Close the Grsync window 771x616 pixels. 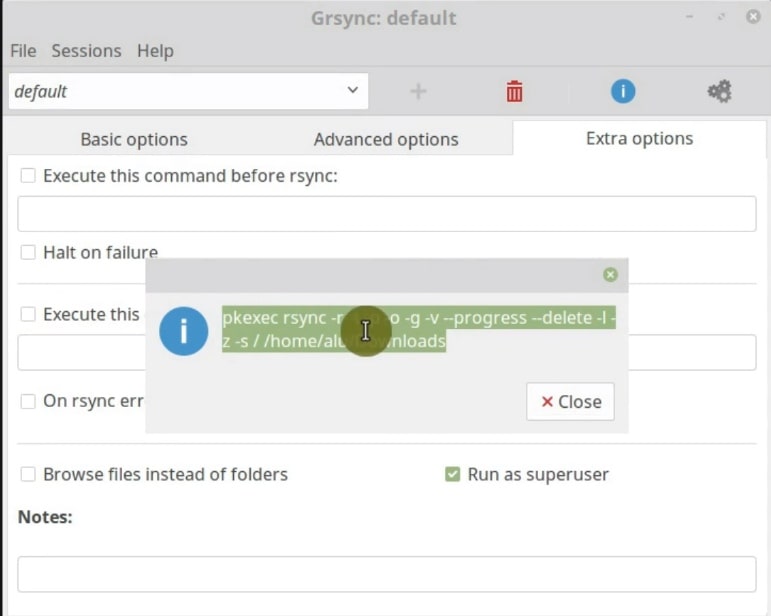point(753,17)
